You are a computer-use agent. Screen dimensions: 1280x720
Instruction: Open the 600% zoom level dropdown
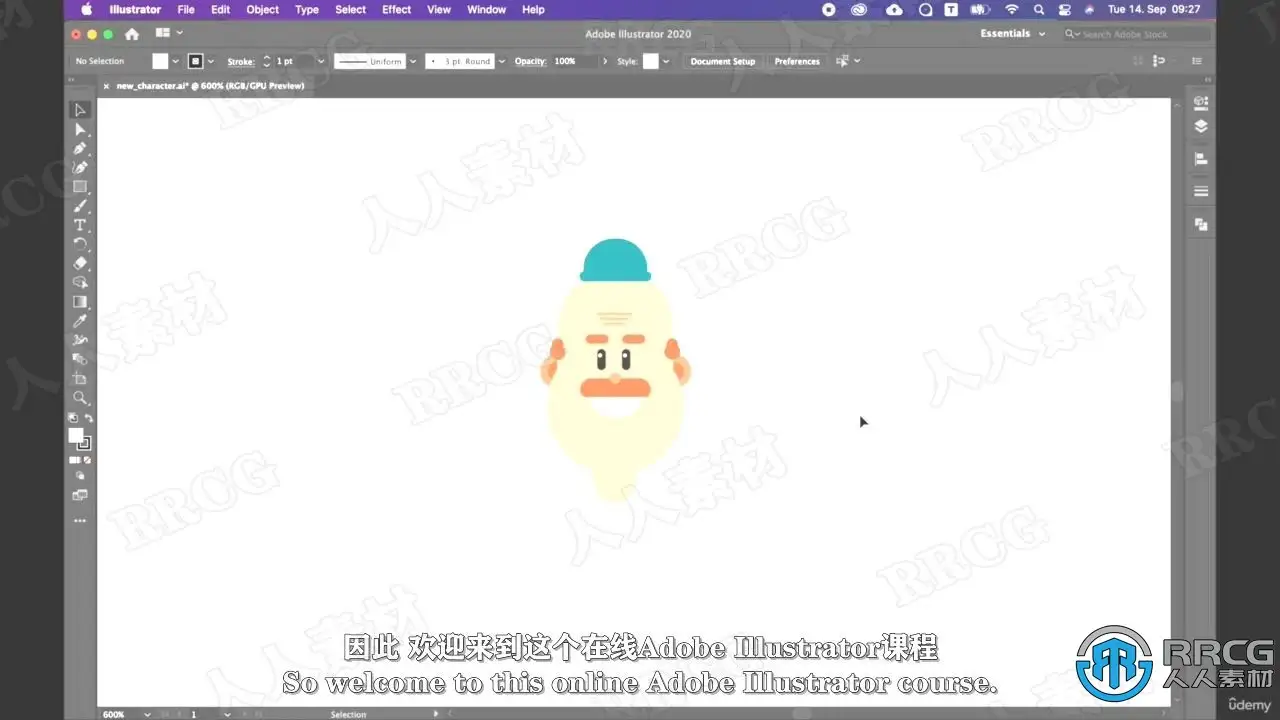pos(147,714)
